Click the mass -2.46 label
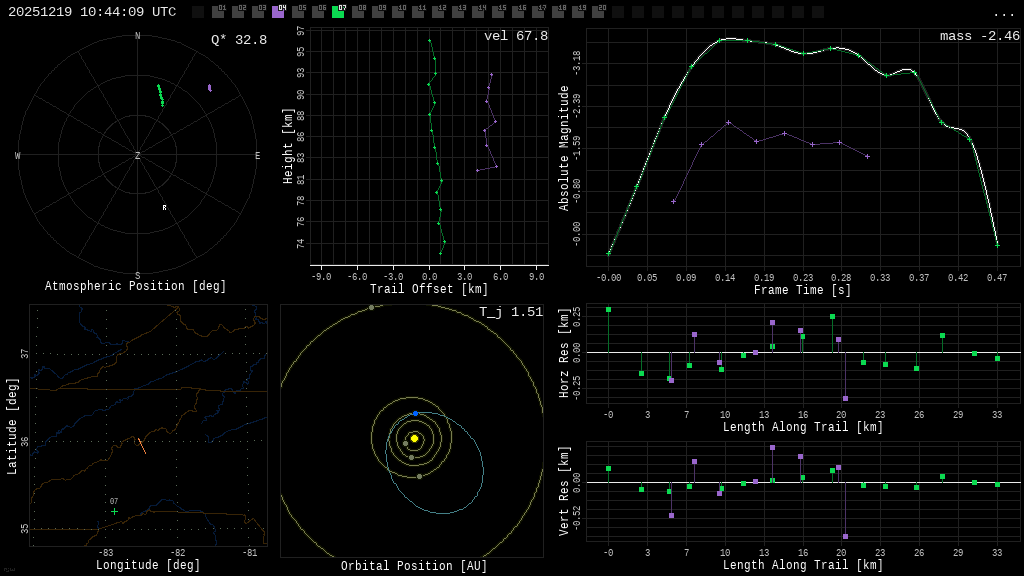 pyautogui.click(x=979, y=36)
